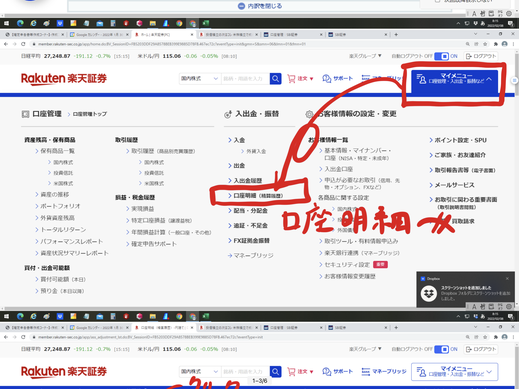Click the マネーブリッジ icon in lower capture
This screenshot has height=389, width=519.
click(366, 371)
